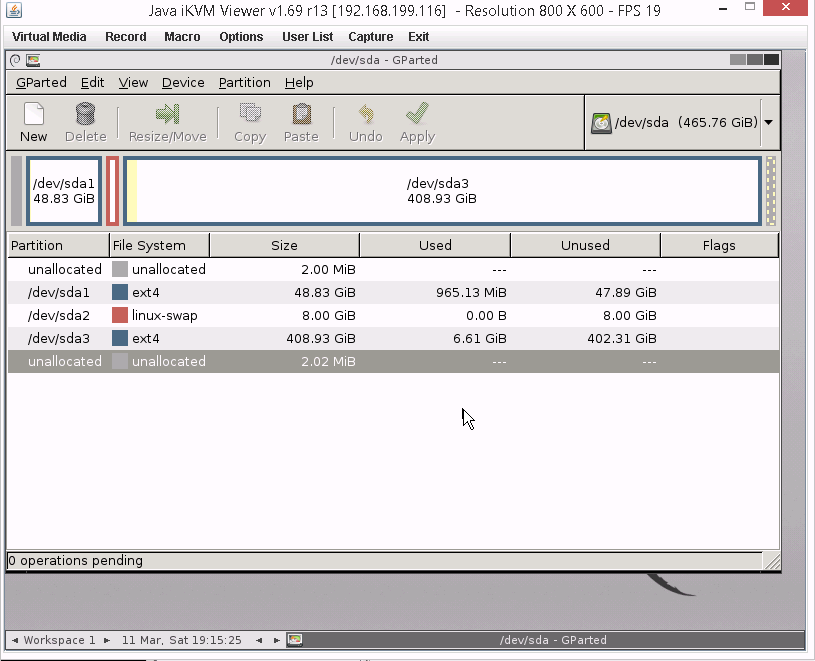Click the Apply checkmark icon

tap(417, 113)
